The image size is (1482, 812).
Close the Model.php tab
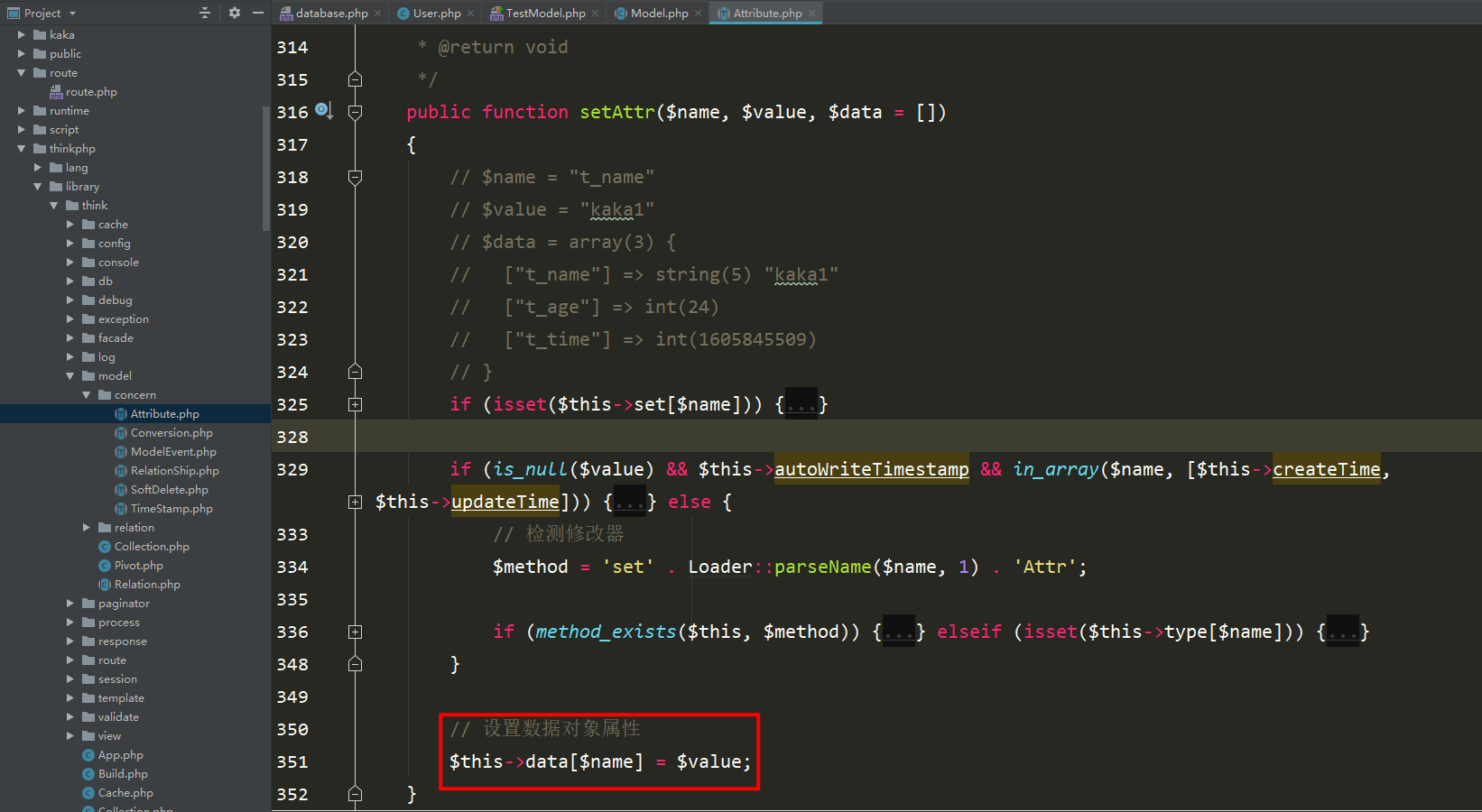pos(698,14)
